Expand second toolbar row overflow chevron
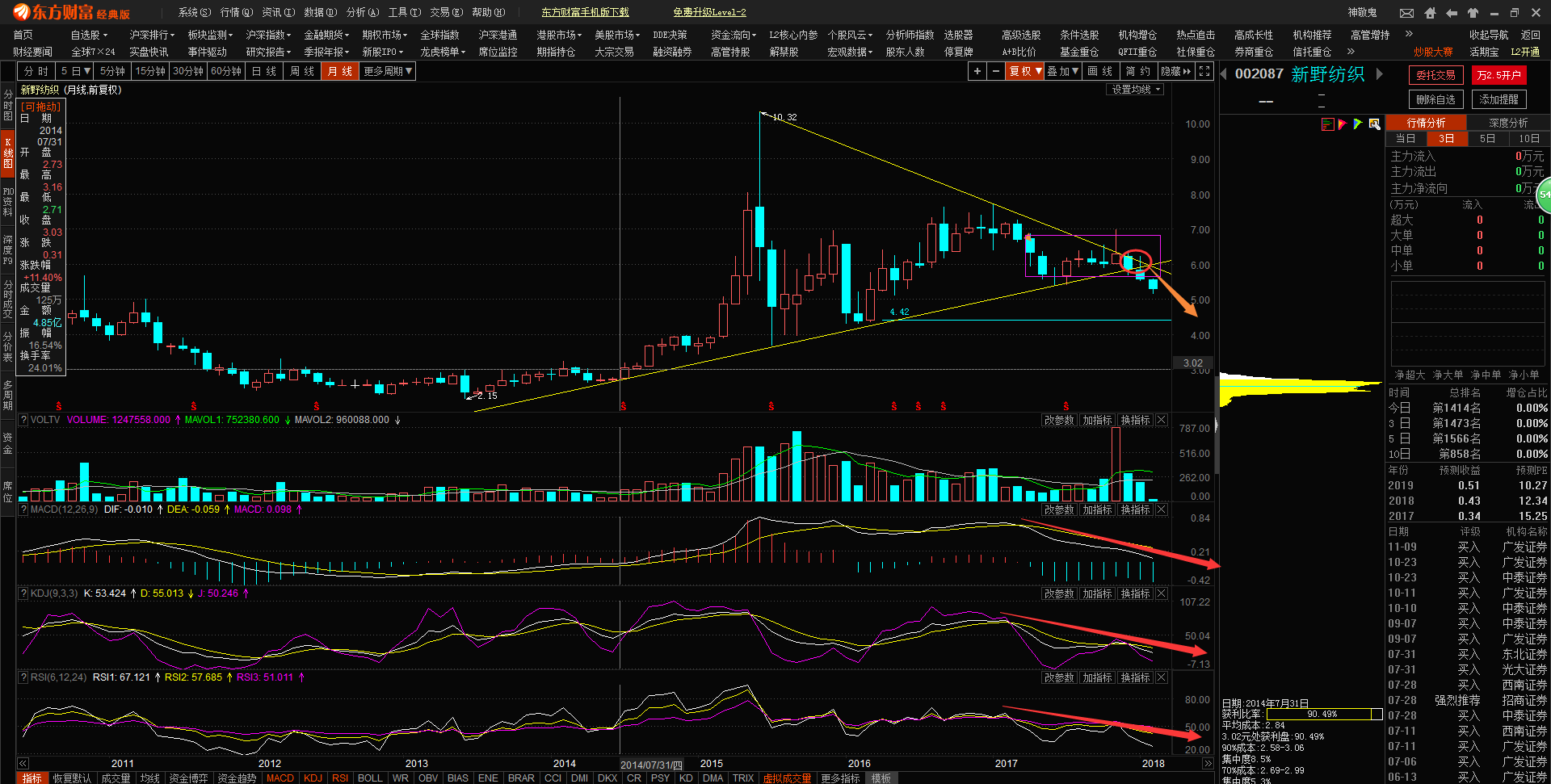This screenshot has height=784, width=1551. coord(1351,52)
